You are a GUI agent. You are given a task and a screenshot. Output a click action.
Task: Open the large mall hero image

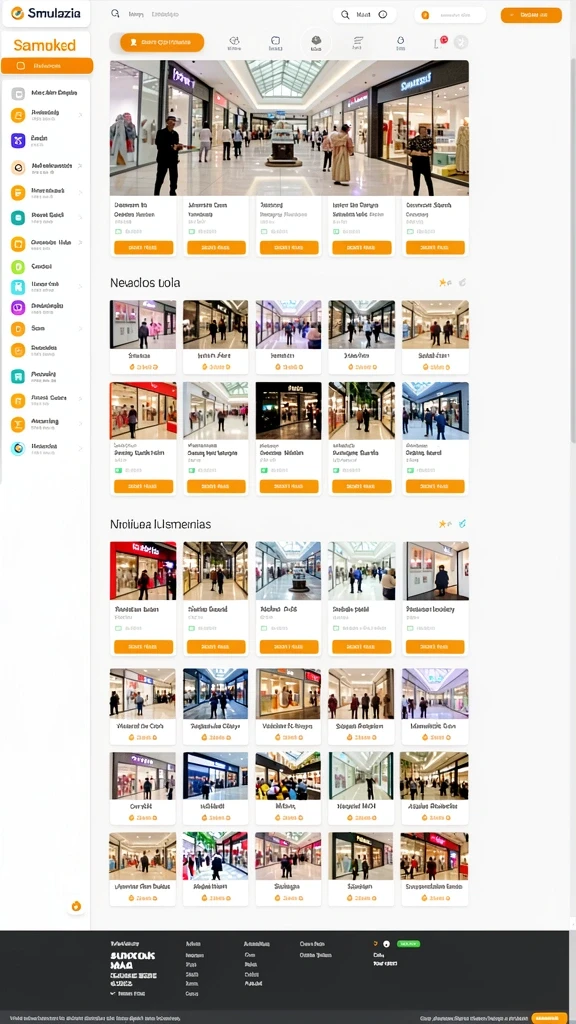click(x=289, y=128)
